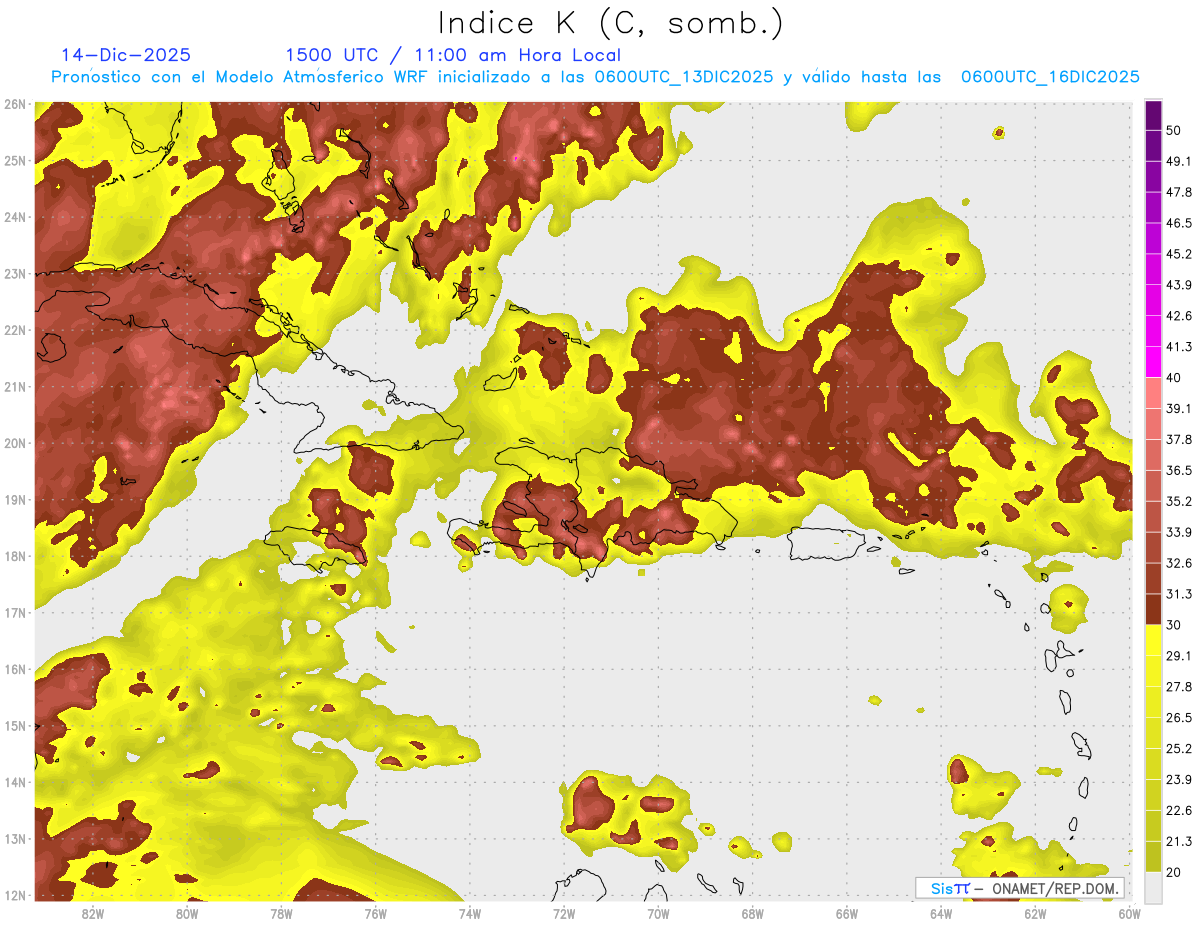Click the colorbar value label 31.3
Screen dimensions: 1200x927
tap(1179, 594)
